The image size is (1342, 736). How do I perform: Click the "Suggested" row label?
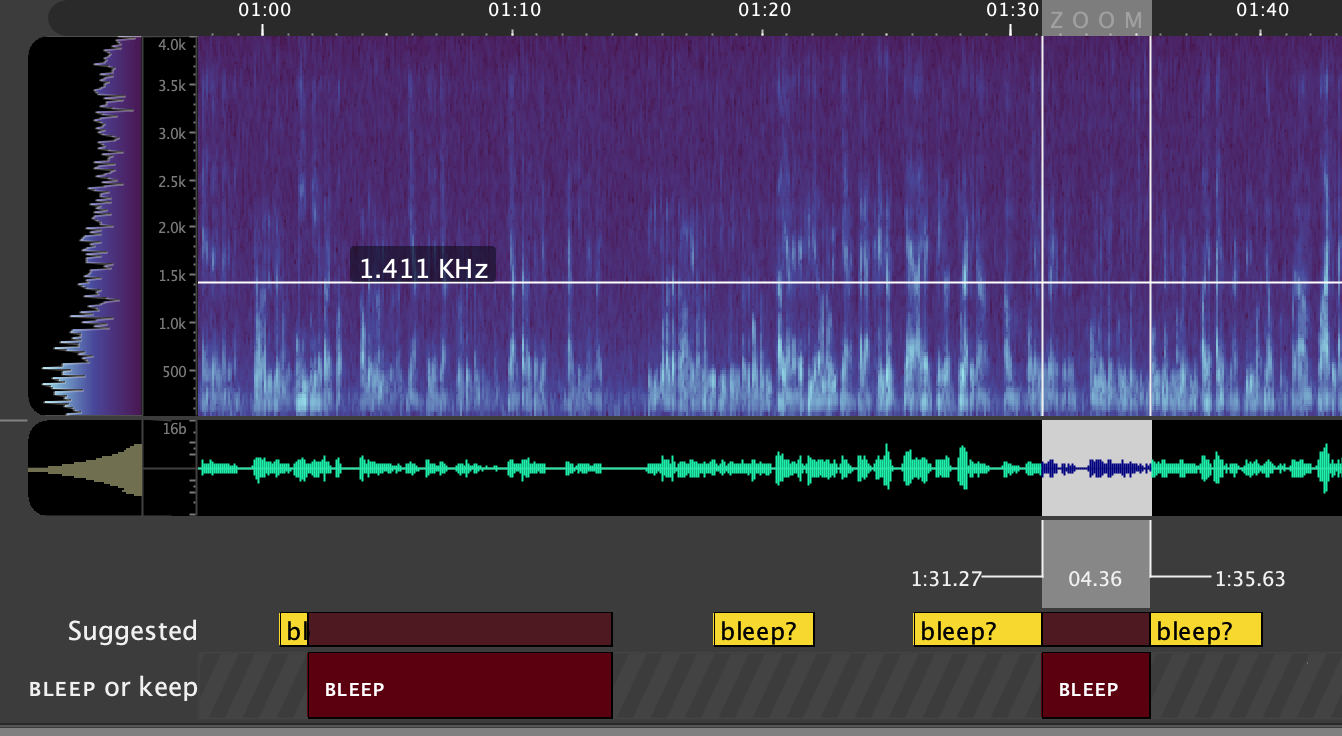tap(132, 630)
